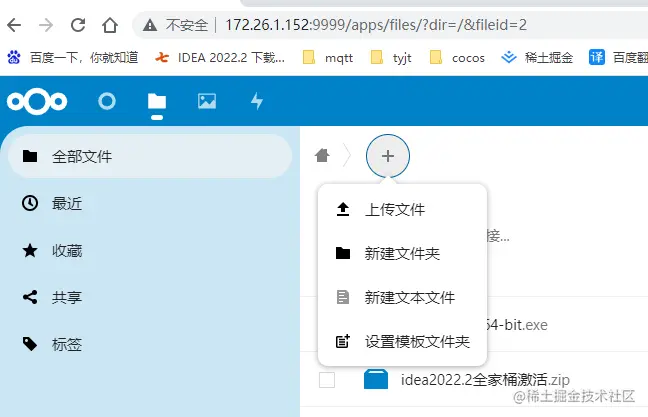Open the tyjt bookmark folder
This screenshot has height=417, width=648.
click(391, 57)
